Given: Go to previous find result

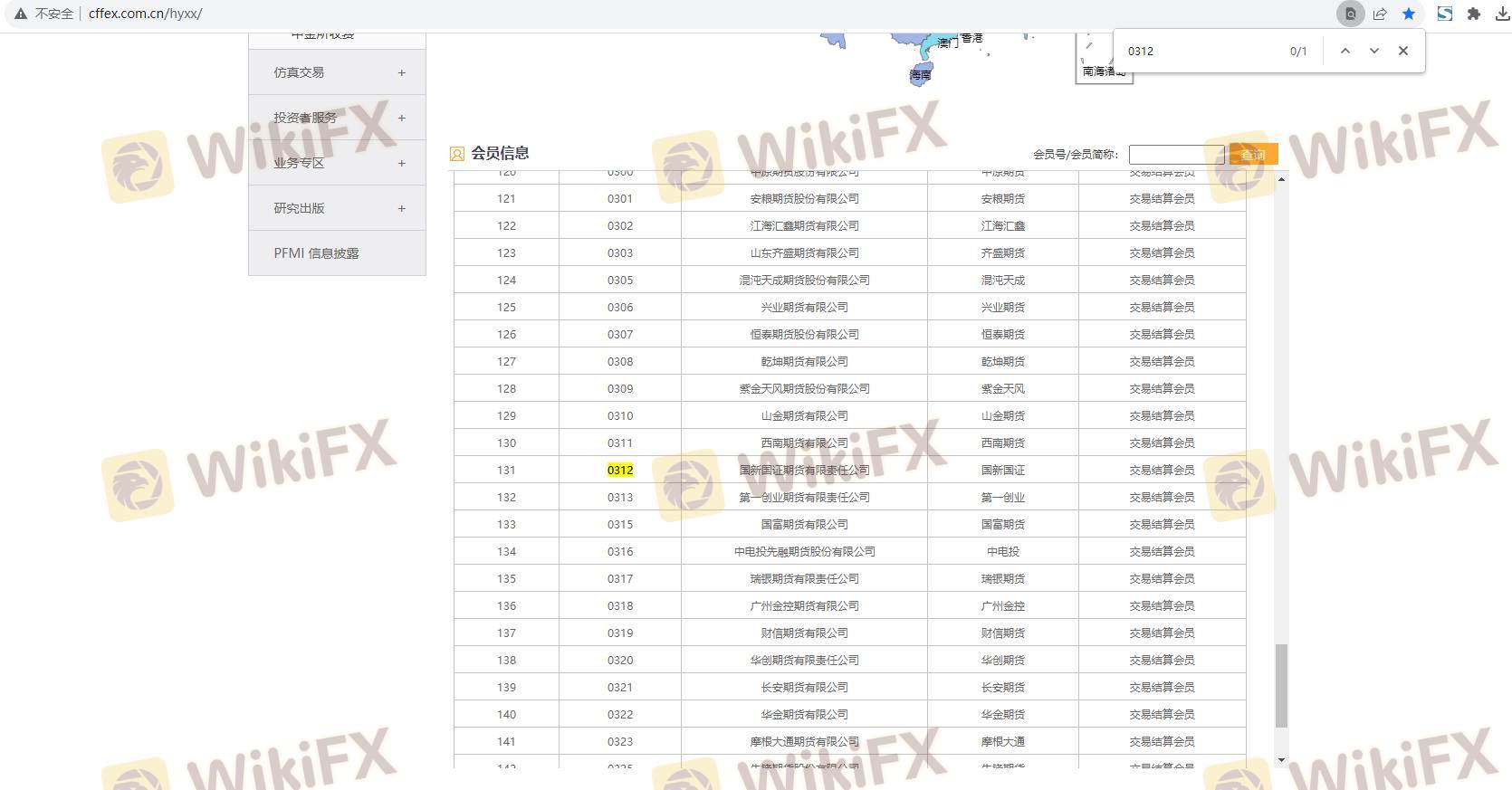Looking at the screenshot, I should 1345,51.
